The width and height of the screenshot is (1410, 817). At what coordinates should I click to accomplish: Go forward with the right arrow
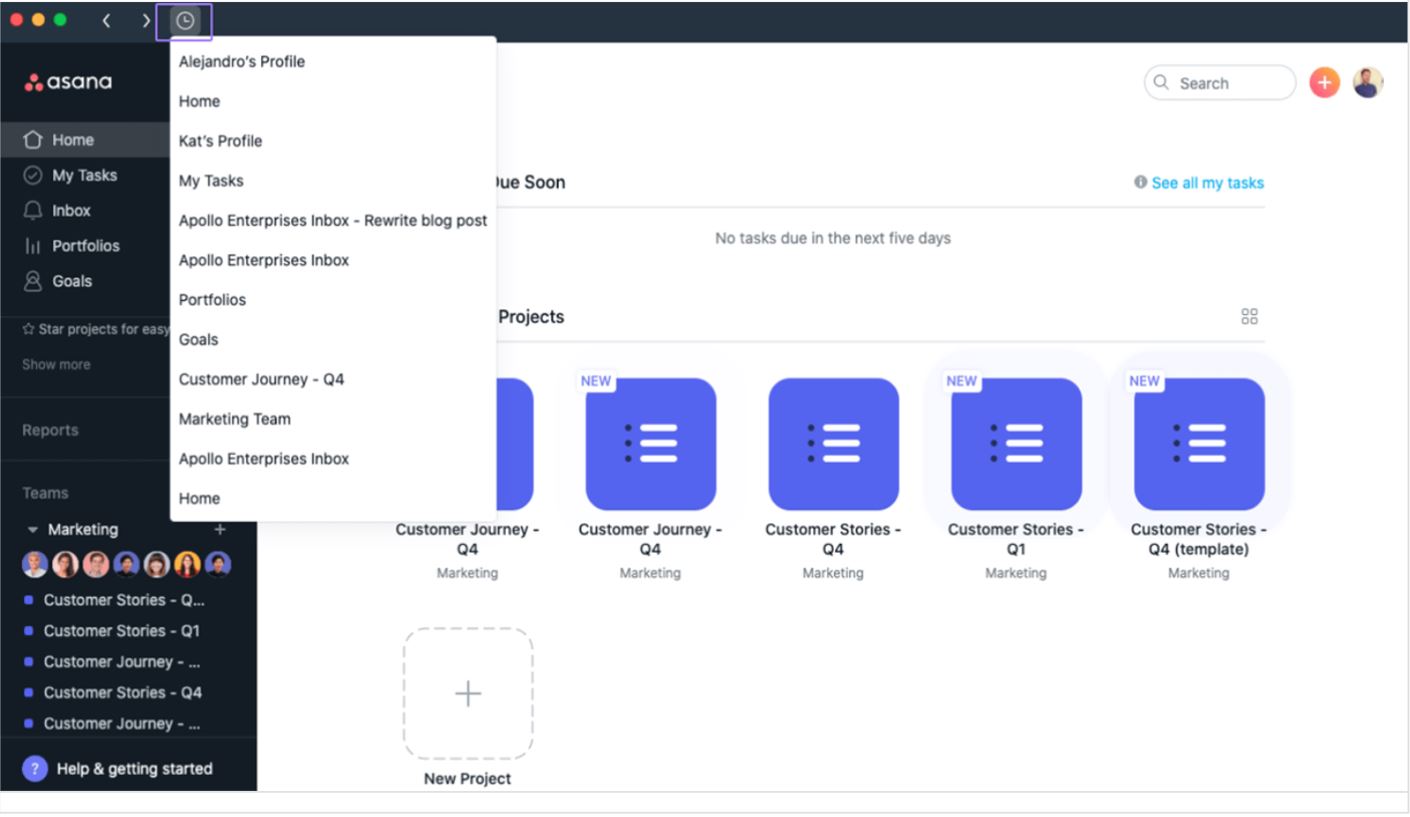click(146, 20)
